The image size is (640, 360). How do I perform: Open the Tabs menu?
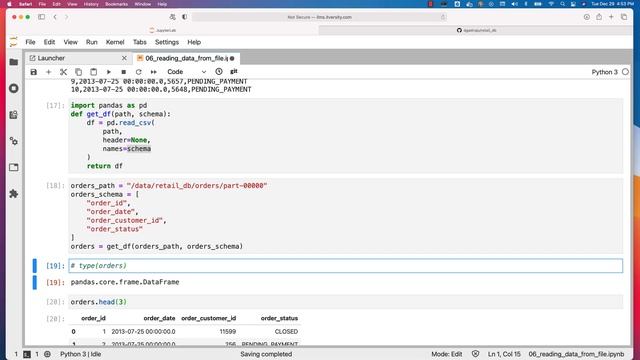tap(140, 42)
